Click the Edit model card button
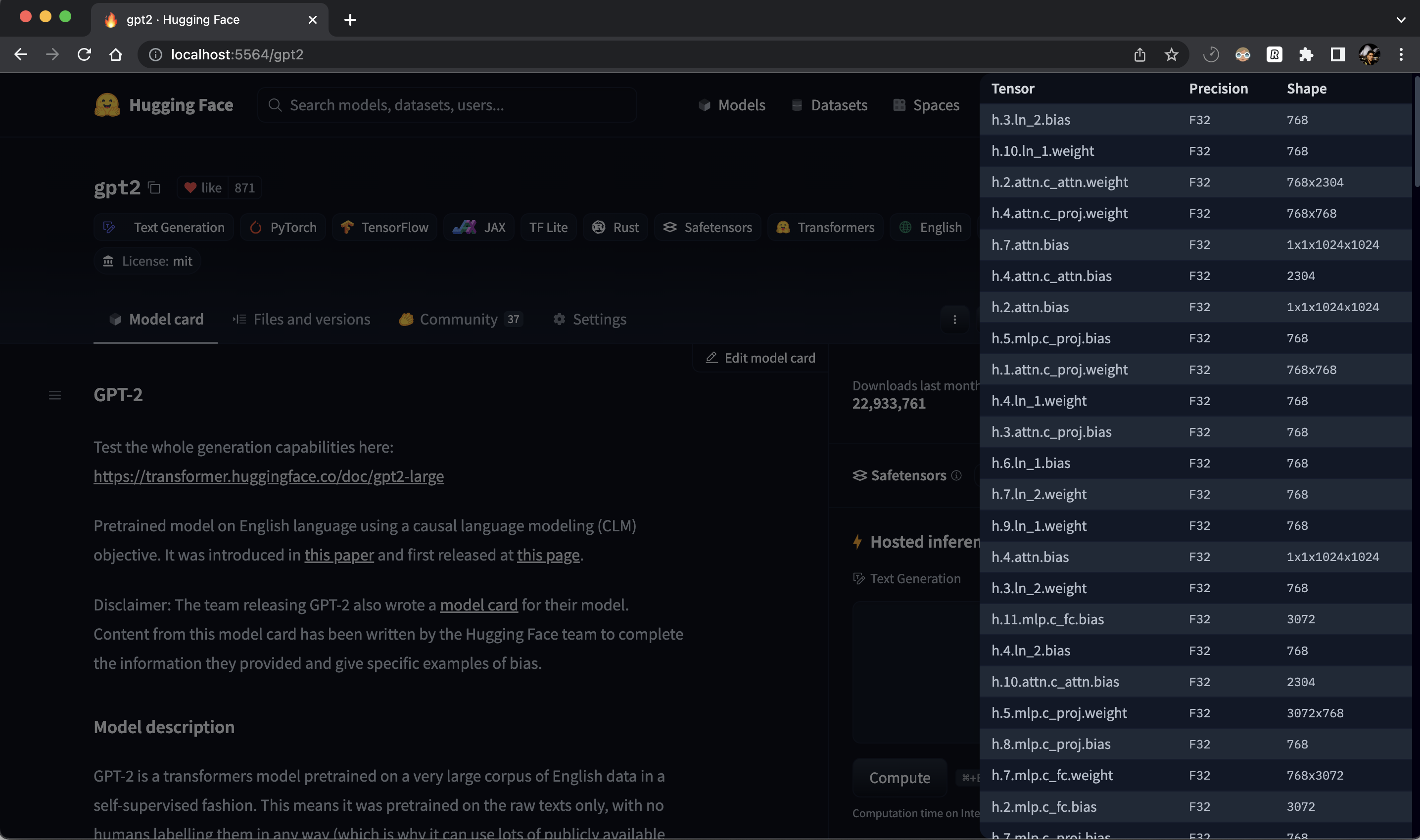1420x840 pixels. [x=759, y=357]
